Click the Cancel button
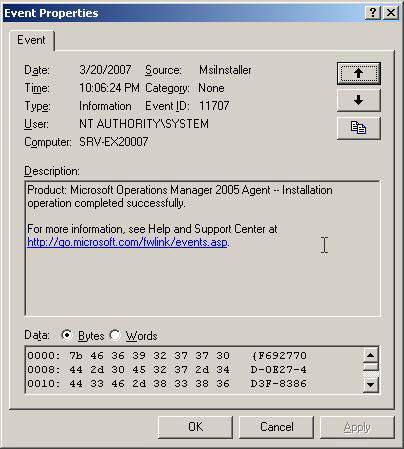This screenshot has height=449, width=404. tap(276, 427)
